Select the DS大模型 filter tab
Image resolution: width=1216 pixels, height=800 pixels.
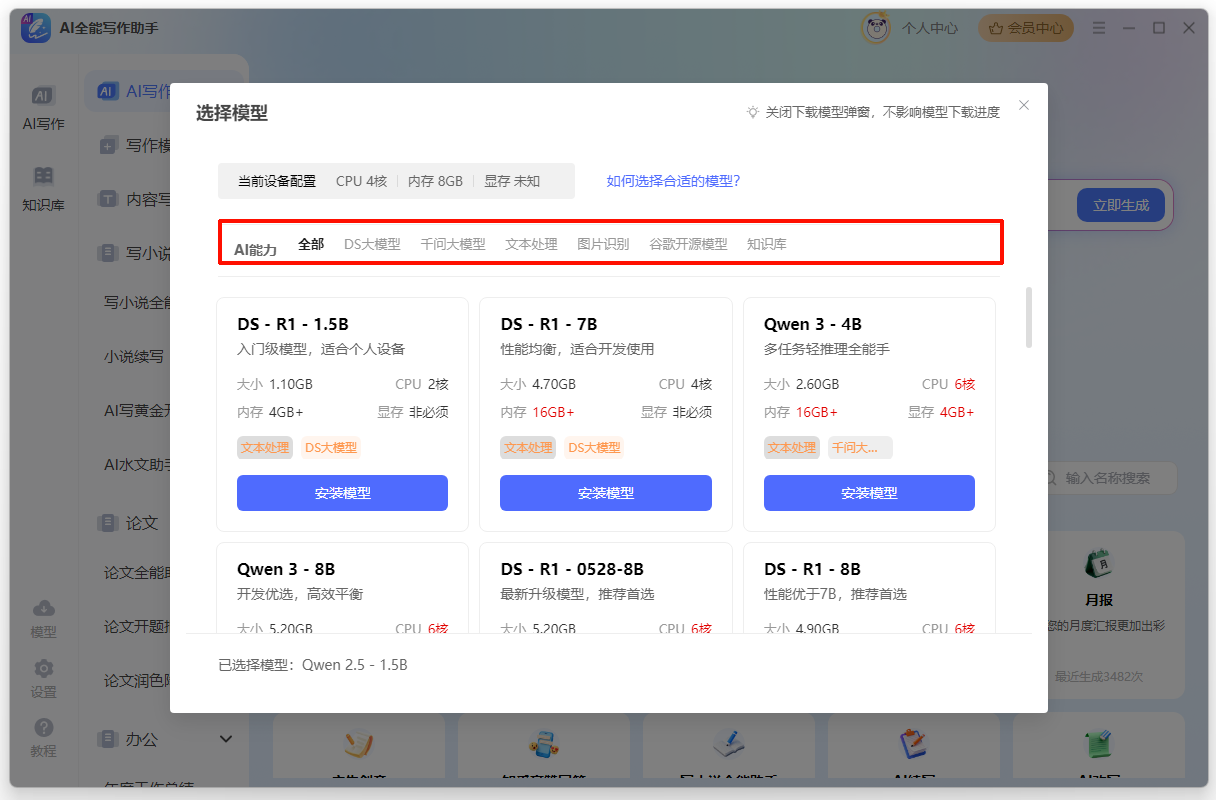[x=372, y=244]
